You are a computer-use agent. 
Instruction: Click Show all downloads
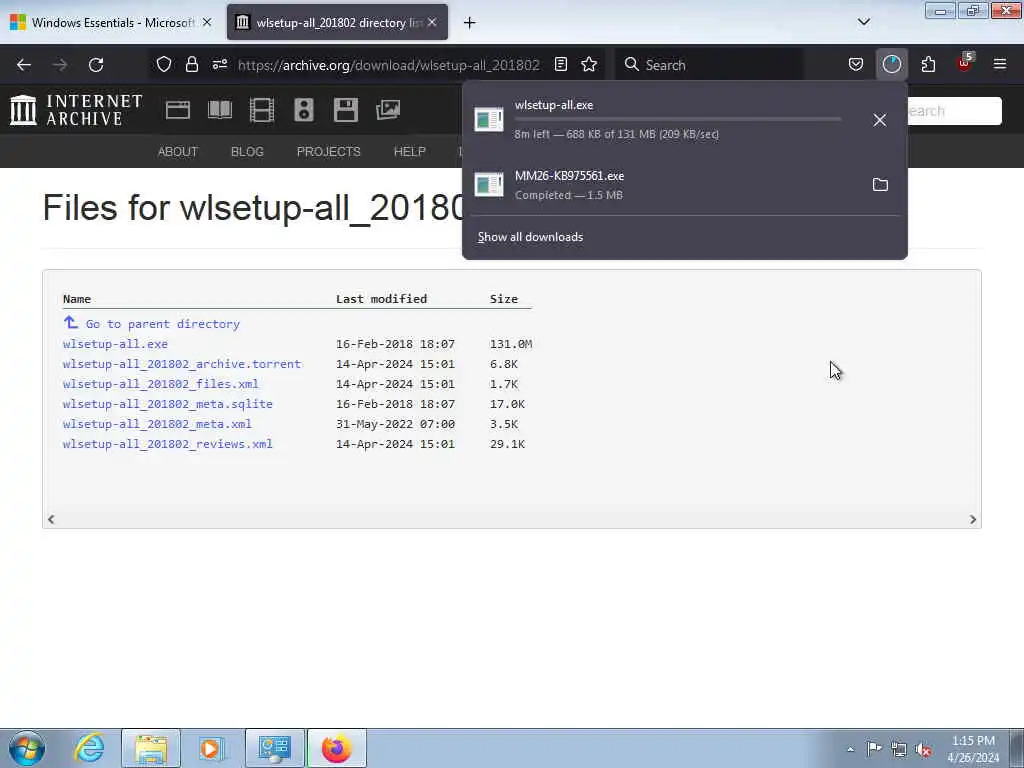[530, 237]
